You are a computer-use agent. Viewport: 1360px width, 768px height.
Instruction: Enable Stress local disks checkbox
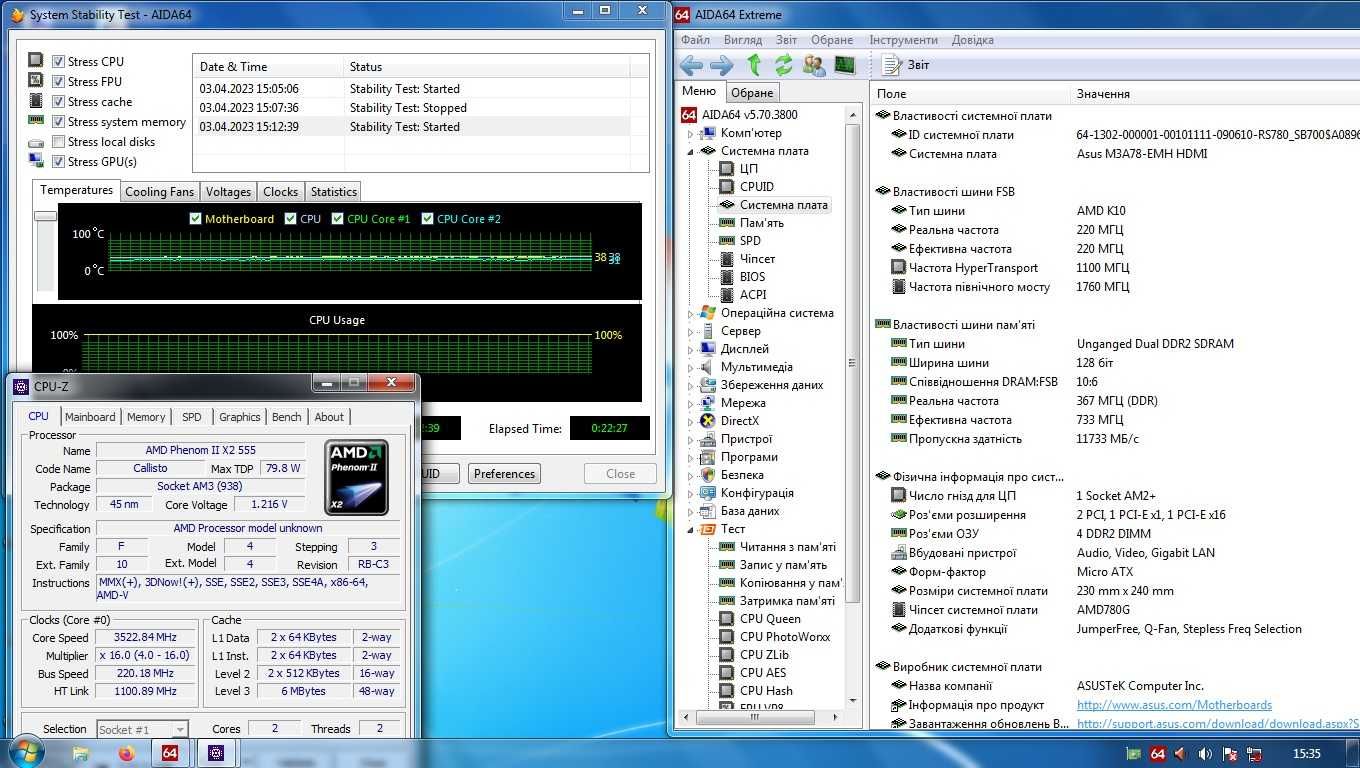tap(58, 142)
